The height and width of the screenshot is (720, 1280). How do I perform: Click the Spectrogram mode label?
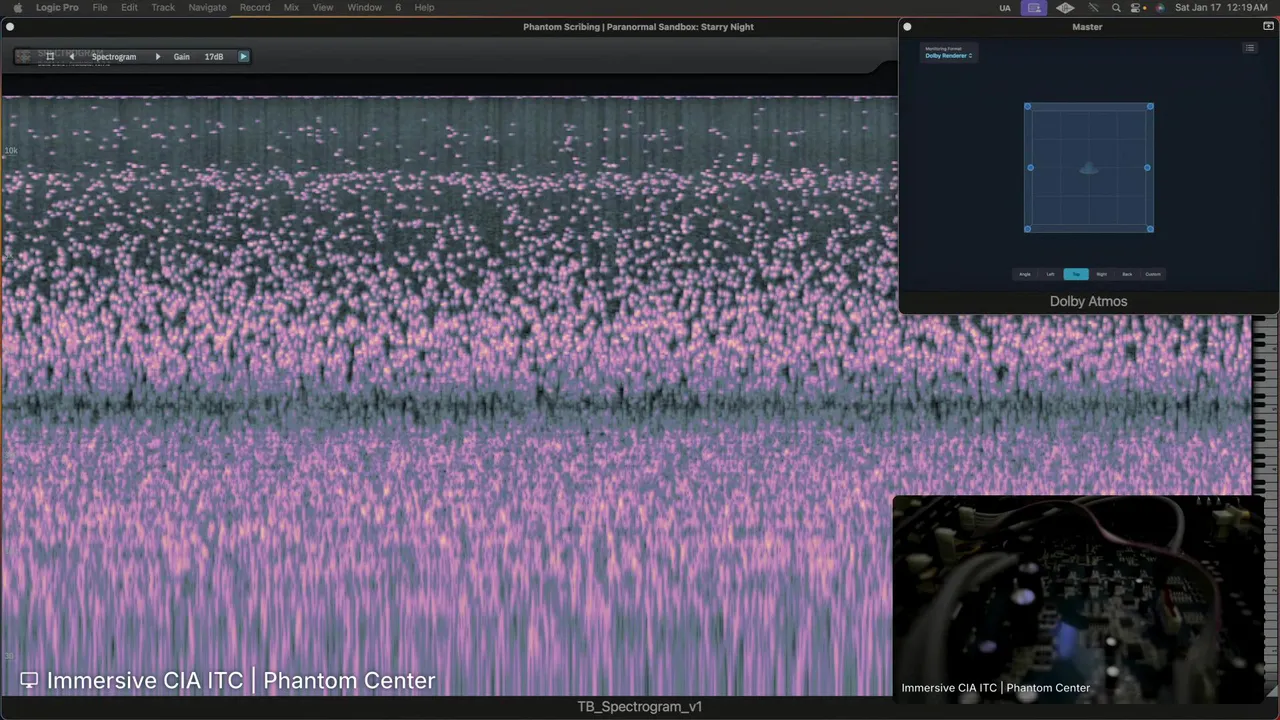(114, 57)
